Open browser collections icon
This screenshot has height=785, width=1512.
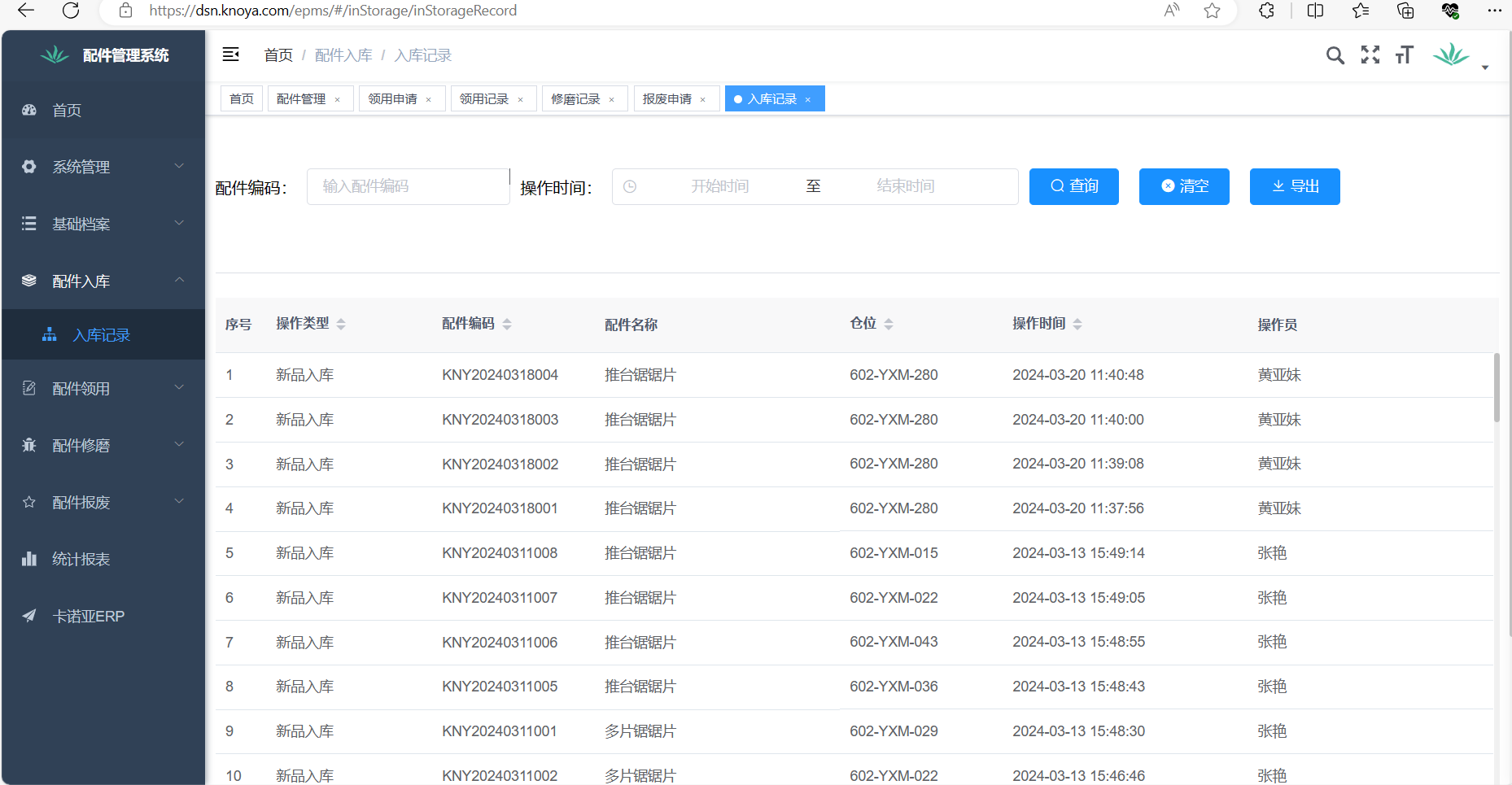(1405, 11)
